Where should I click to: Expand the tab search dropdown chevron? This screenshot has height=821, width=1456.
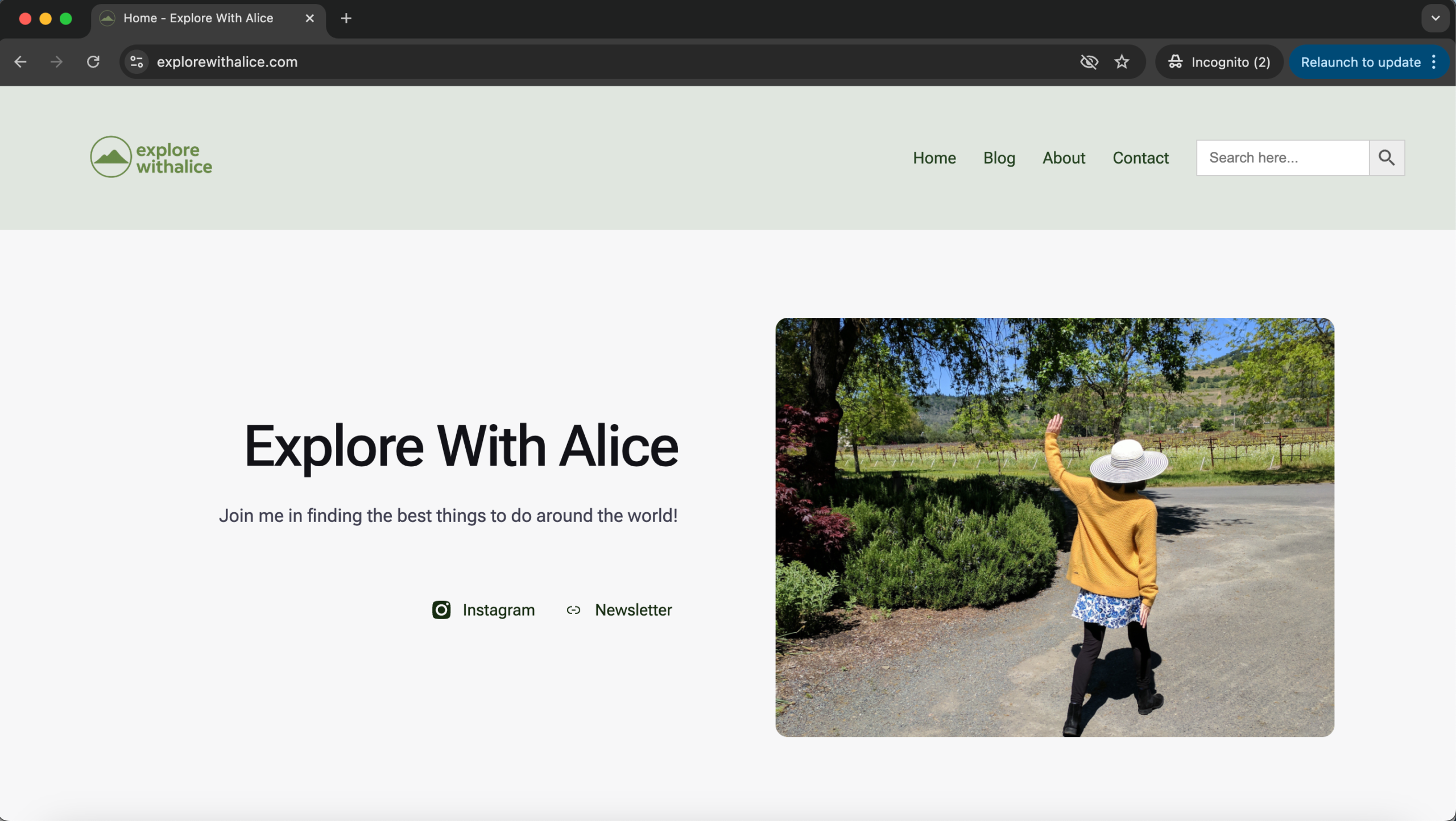(1435, 18)
